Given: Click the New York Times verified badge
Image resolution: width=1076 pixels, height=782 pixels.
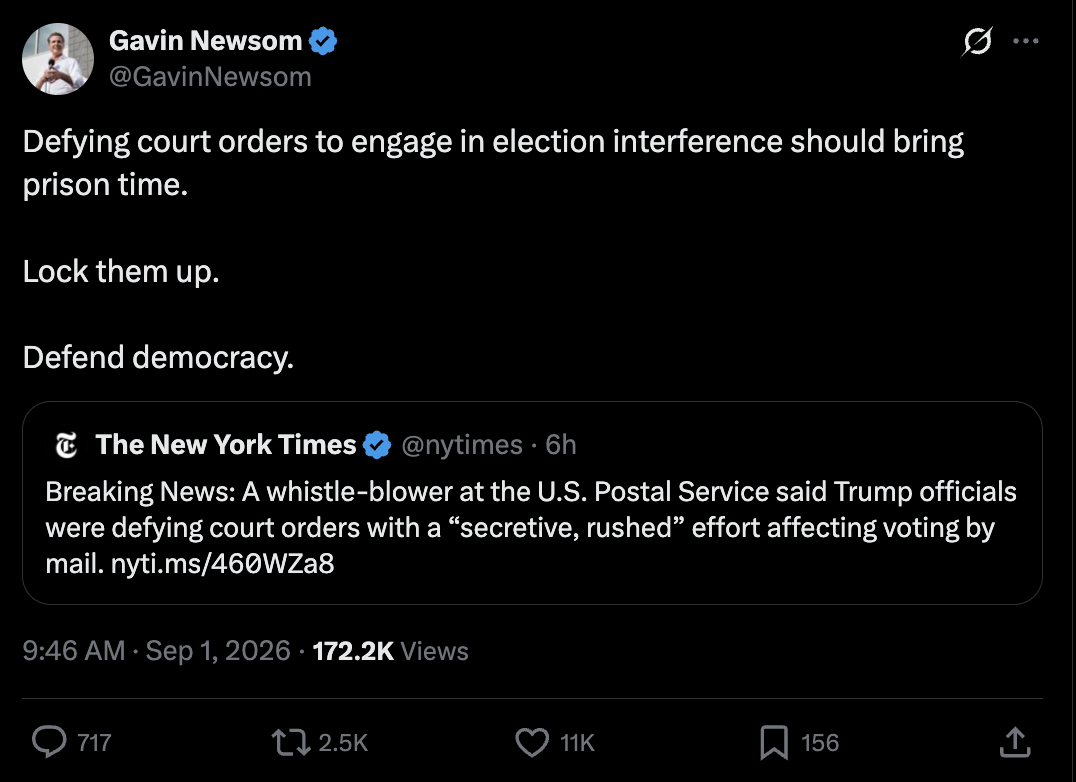Looking at the screenshot, I should pos(376,445).
